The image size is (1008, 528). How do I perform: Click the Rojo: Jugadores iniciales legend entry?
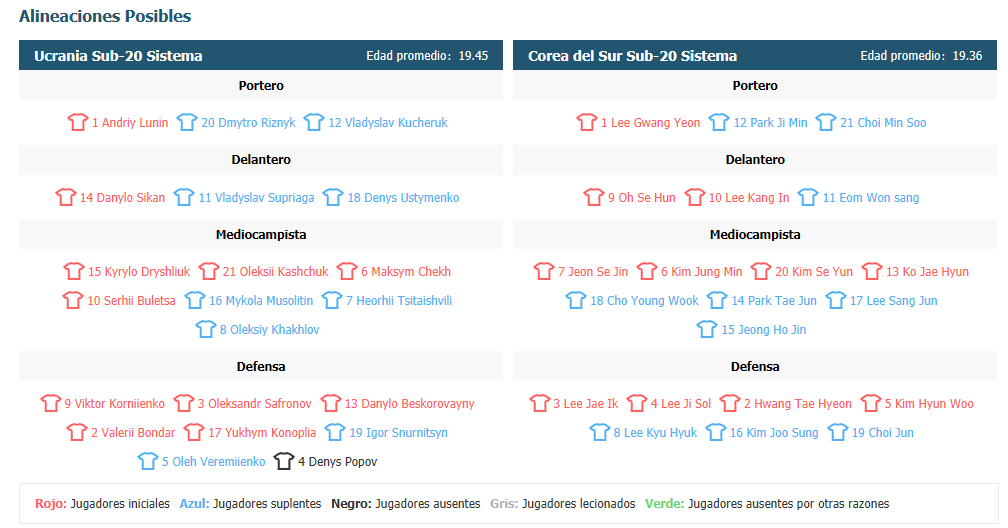102,504
